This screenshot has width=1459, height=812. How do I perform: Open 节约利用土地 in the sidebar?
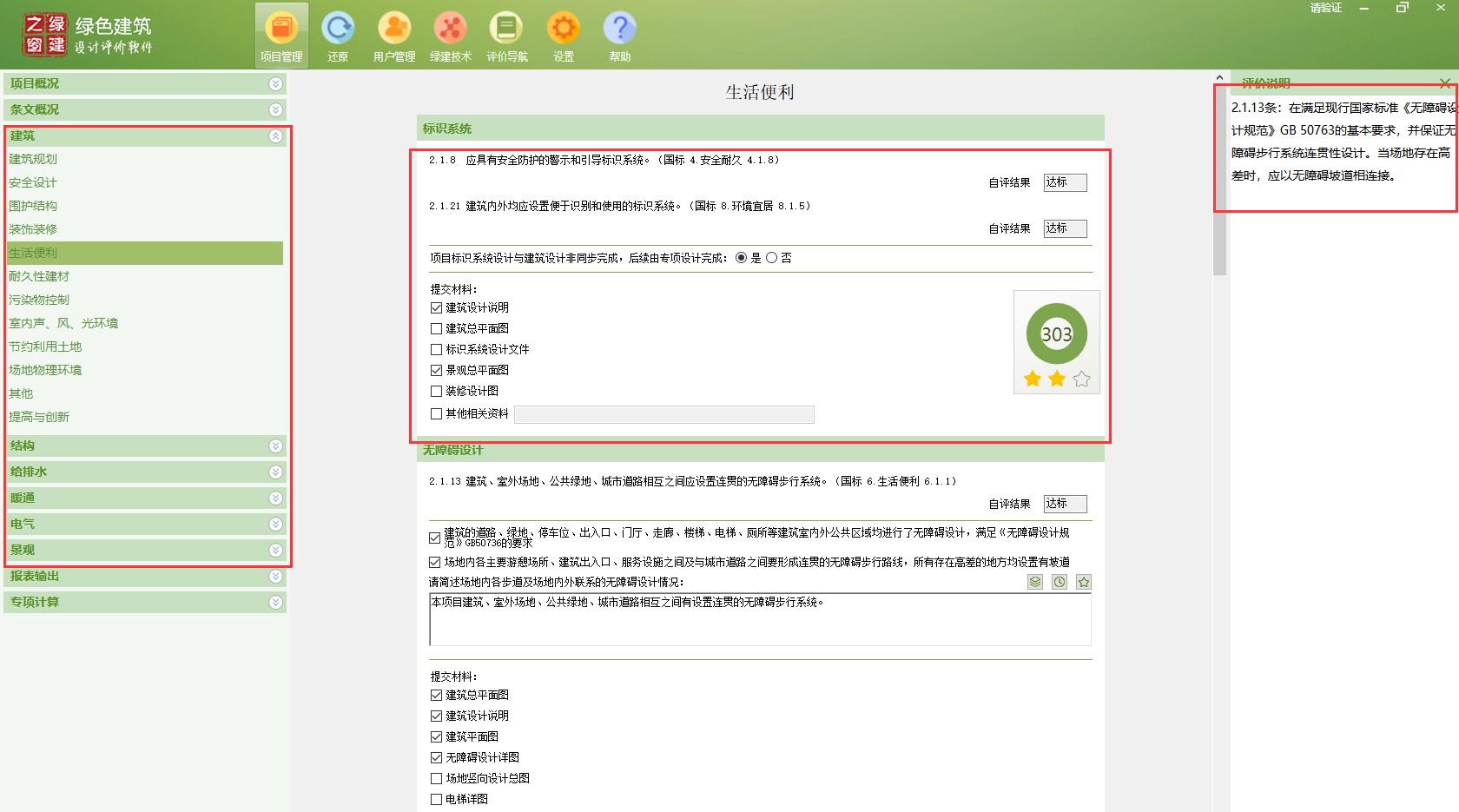(x=45, y=347)
